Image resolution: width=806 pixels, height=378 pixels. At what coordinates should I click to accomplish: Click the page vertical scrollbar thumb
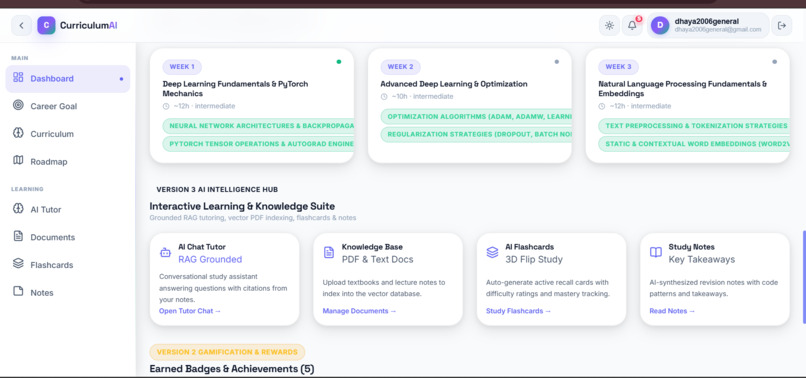(804, 277)
